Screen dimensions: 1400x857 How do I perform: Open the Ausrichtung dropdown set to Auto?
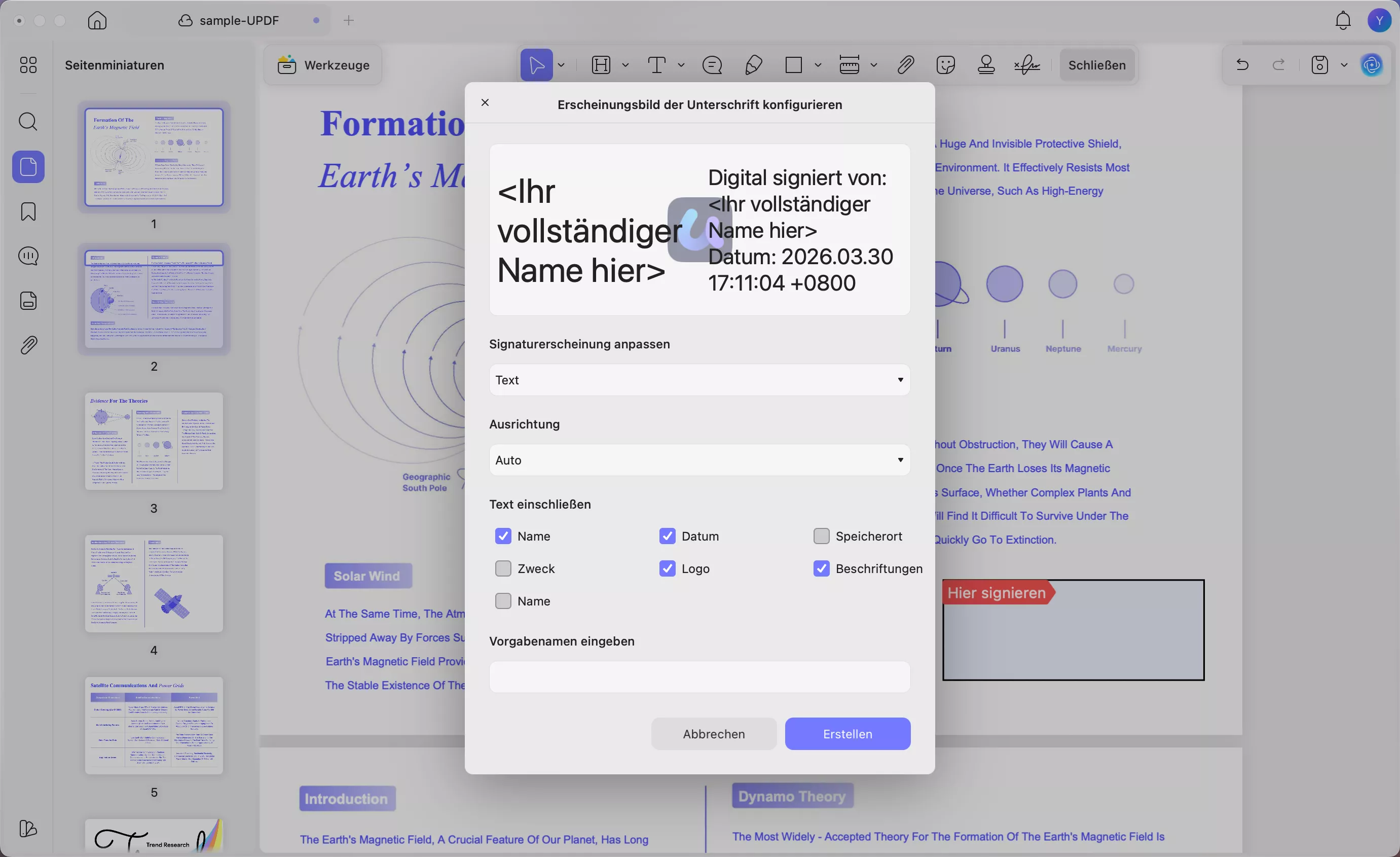click(699, 460)
